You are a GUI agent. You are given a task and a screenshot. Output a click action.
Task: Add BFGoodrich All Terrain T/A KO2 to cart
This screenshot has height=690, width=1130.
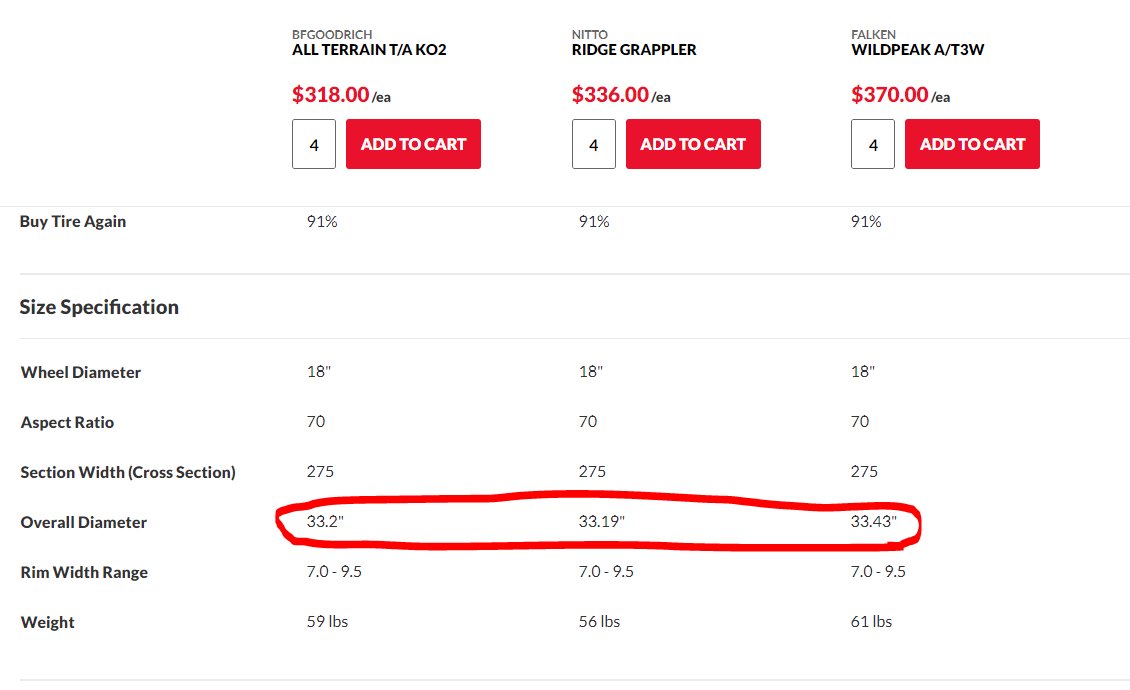pos(413,144)
